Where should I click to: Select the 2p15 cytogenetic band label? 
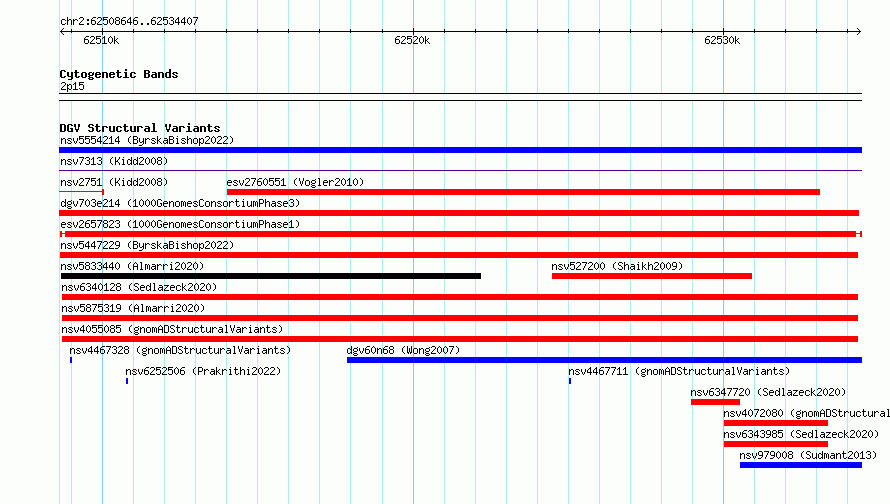[x=72, y=86]
